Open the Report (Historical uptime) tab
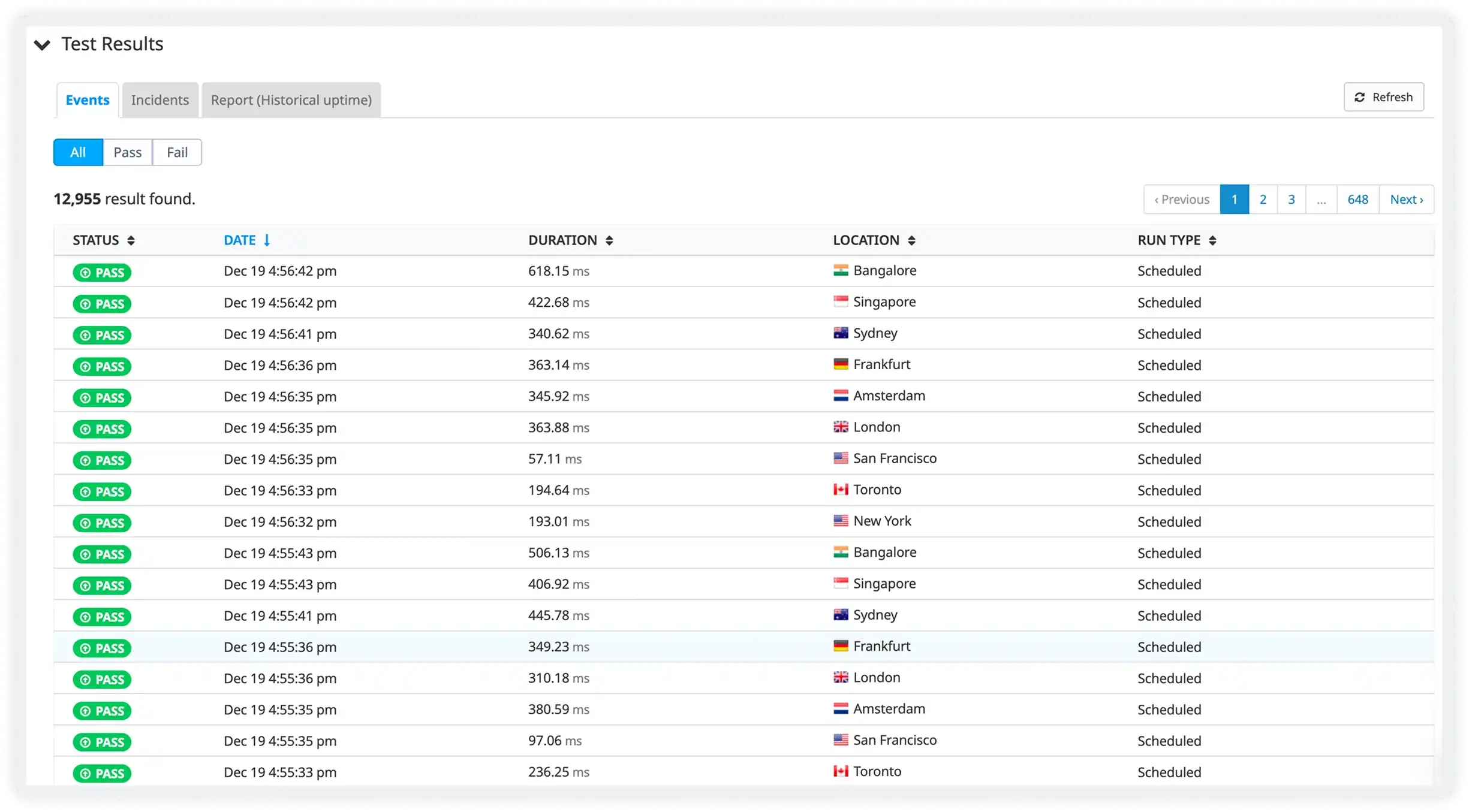The image size is (1469, 812). 291,99
